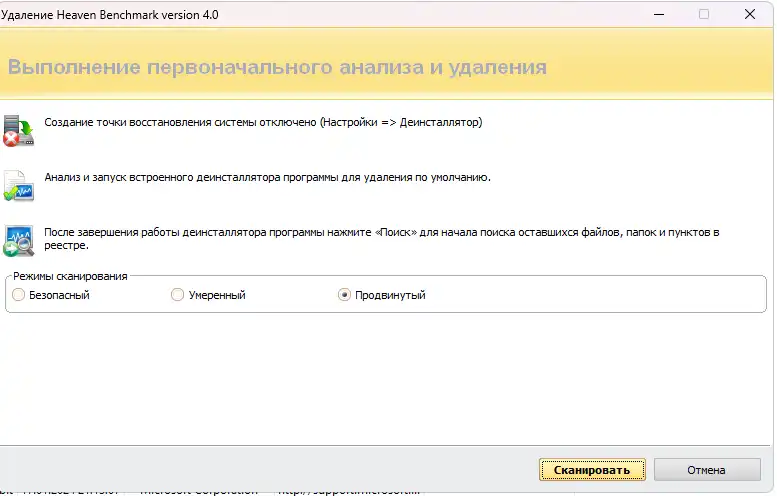777x496 pixels.
Task: Close the Heaven Benchmark removal window
Action: click(750, 14)
